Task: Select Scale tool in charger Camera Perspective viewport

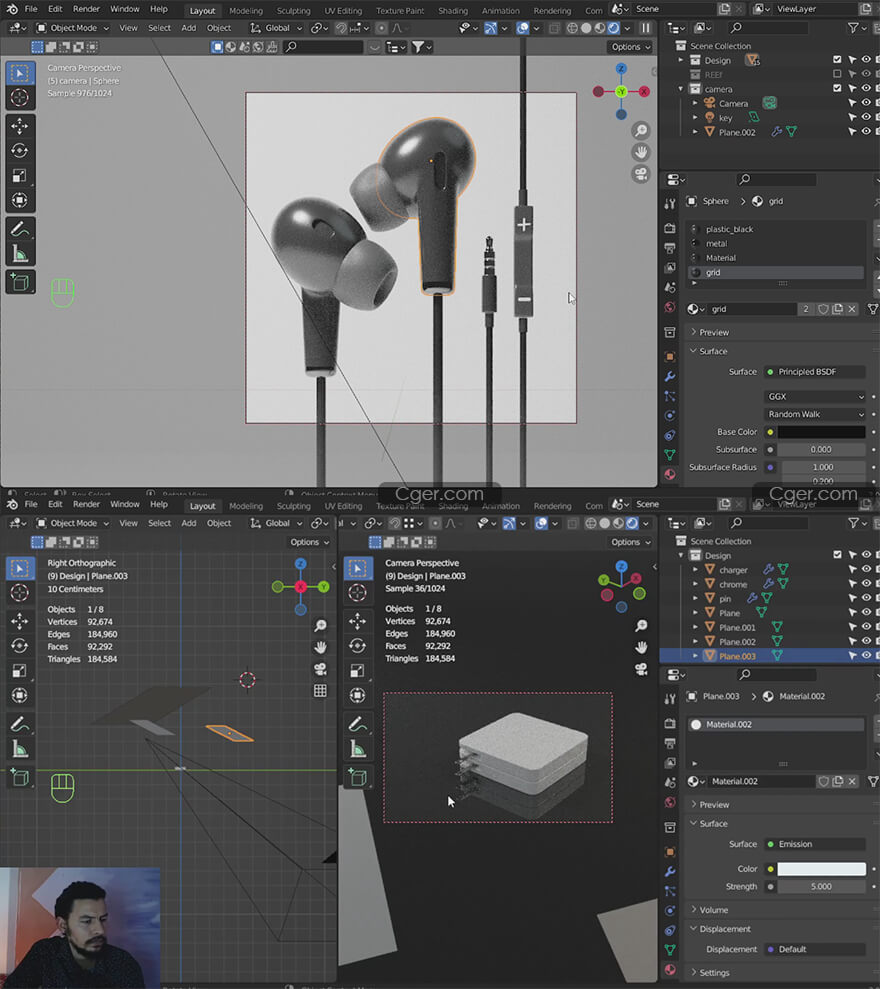Action: (x=358, y=670)
